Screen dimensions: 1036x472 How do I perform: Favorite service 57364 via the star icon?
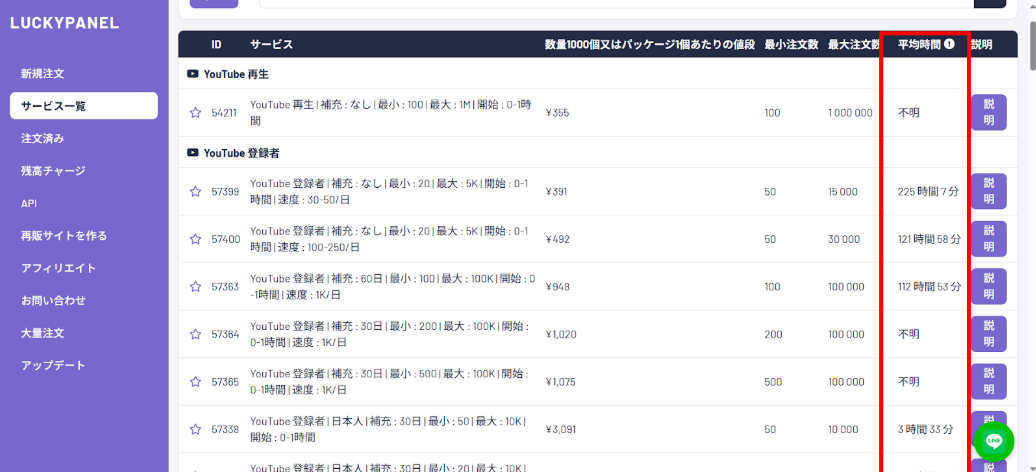[195, 334]
